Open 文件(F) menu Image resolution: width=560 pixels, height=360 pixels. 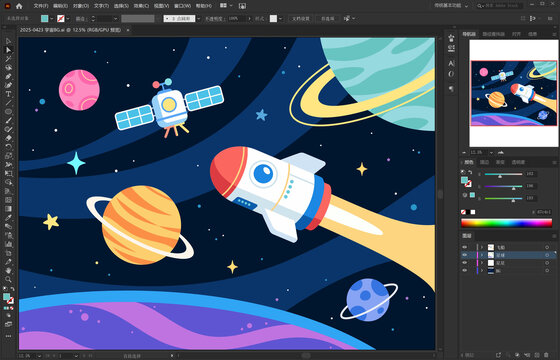(41, 6)
